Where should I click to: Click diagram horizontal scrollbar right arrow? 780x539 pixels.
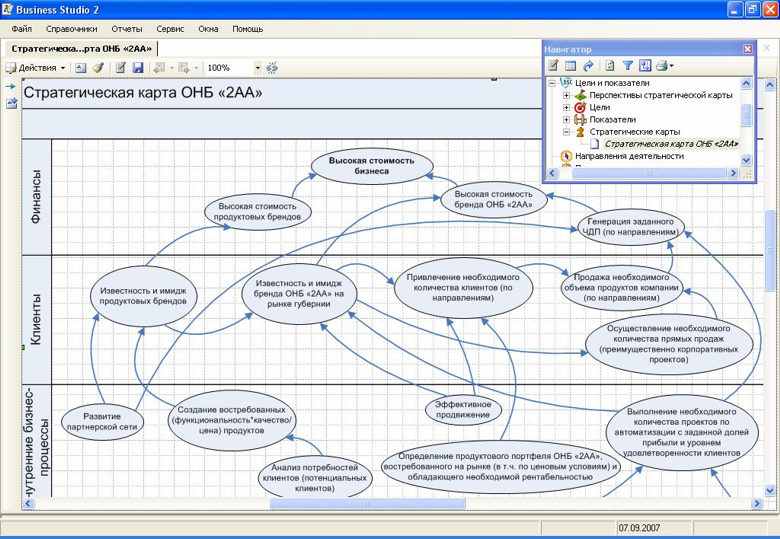click(x=757, y=504)
